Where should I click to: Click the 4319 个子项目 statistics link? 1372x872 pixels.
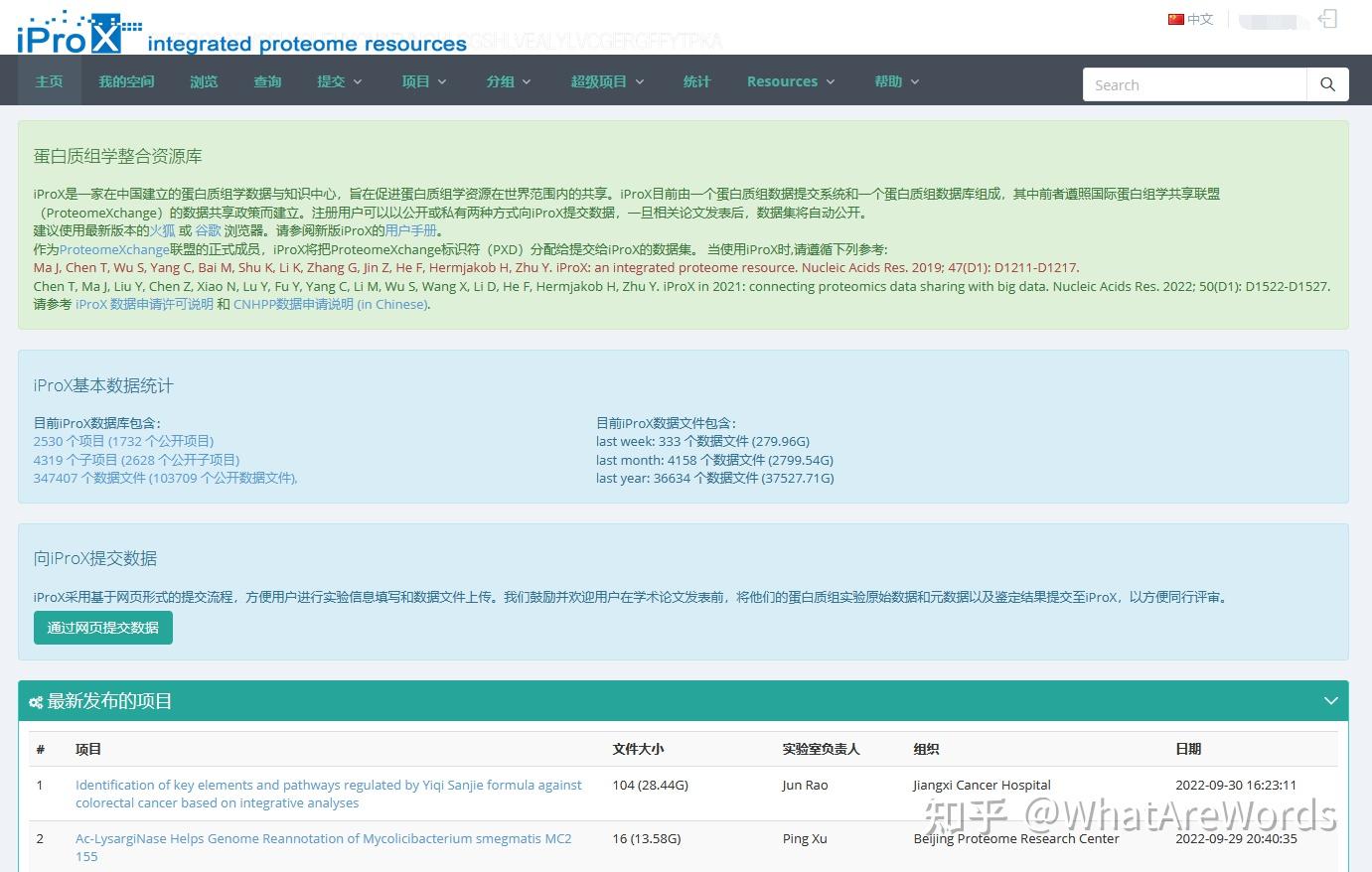click(x=136, y=460)
